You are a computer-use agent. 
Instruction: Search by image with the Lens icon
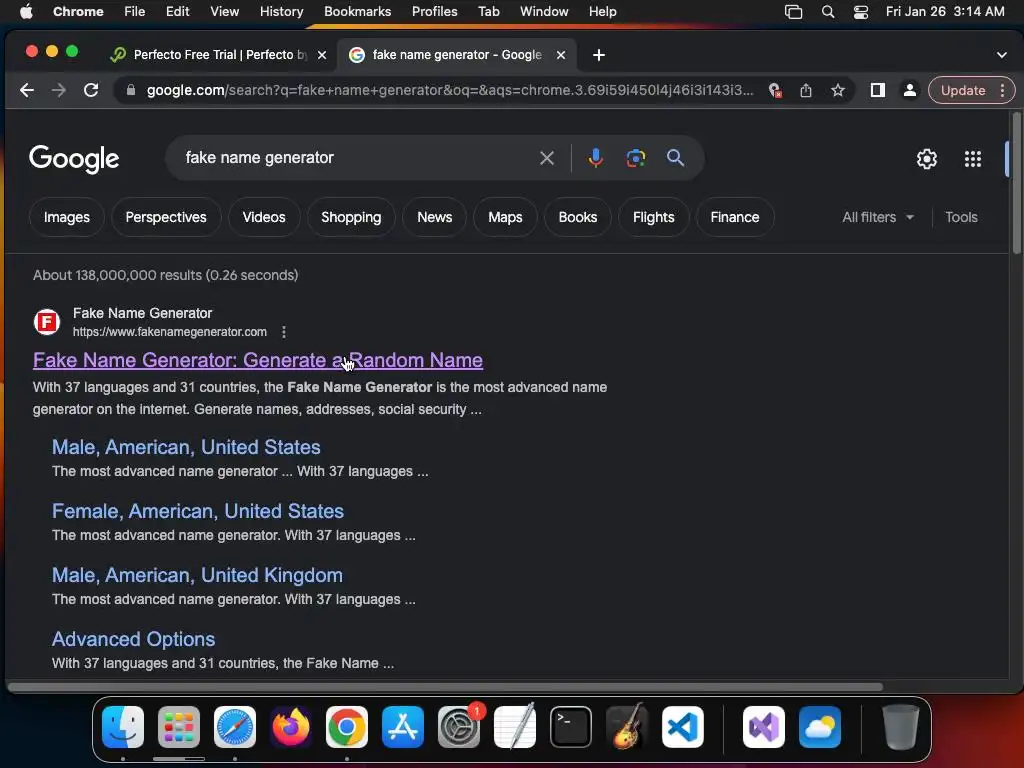pos(635,158)
